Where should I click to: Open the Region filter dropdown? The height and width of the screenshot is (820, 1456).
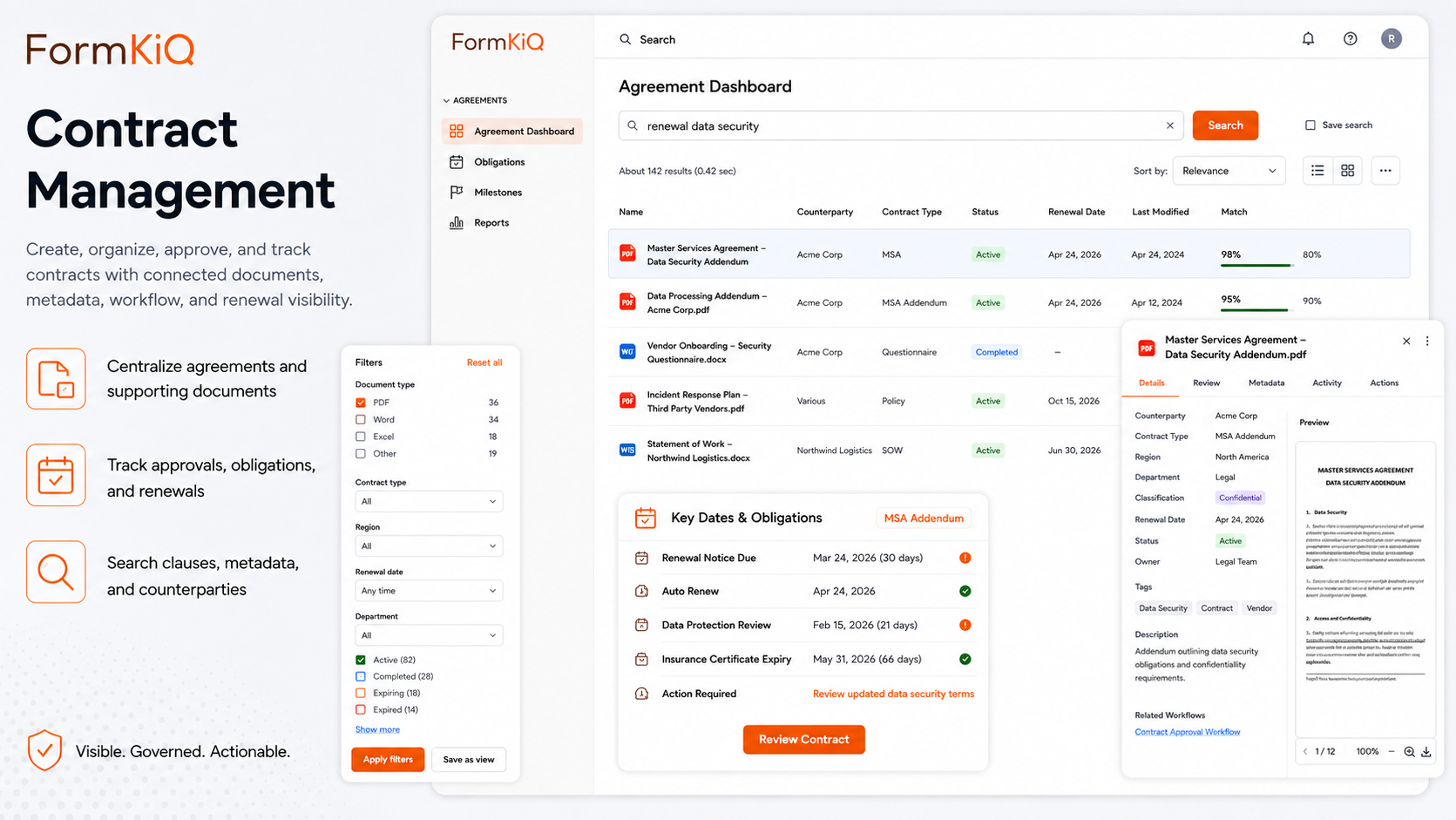coord(429,546)
